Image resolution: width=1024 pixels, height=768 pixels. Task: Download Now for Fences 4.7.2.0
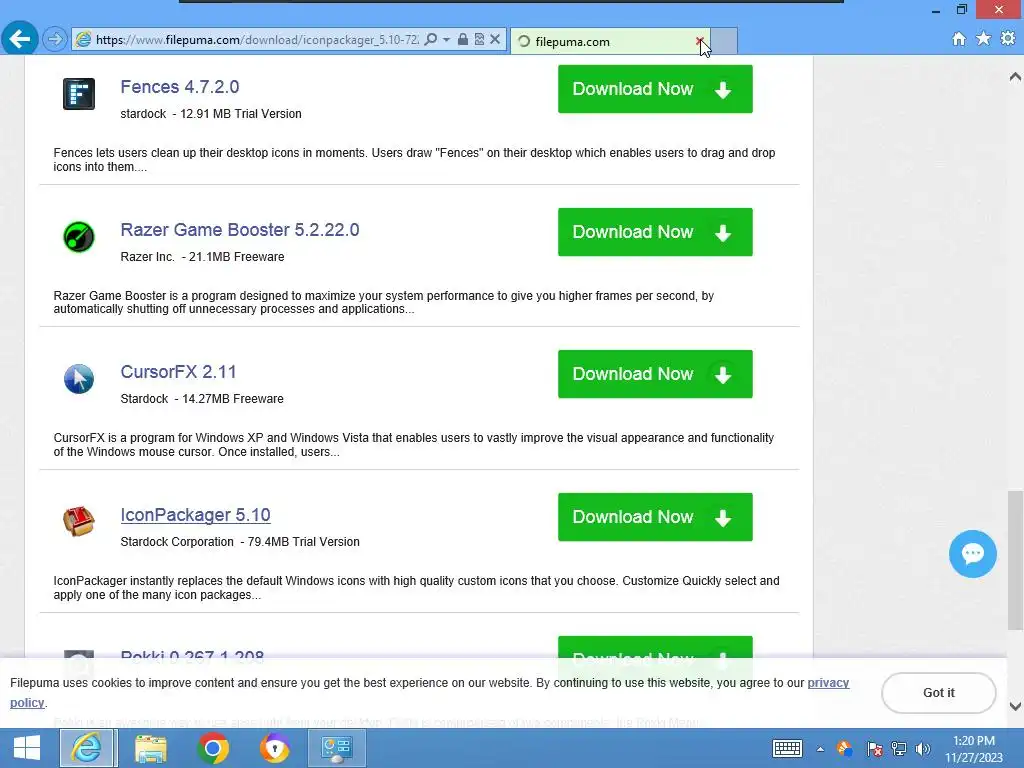[x=655, y=89]
